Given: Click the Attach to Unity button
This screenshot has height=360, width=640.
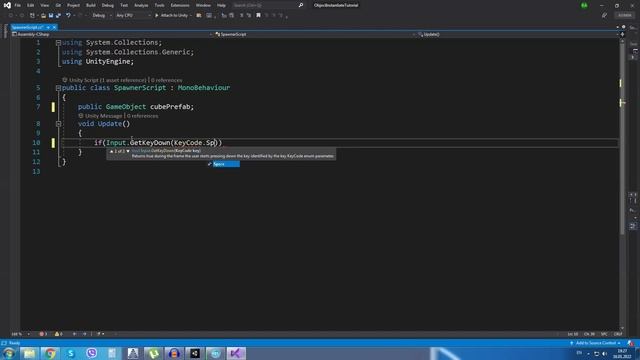Looking at the screenshot, I should 172,16.
